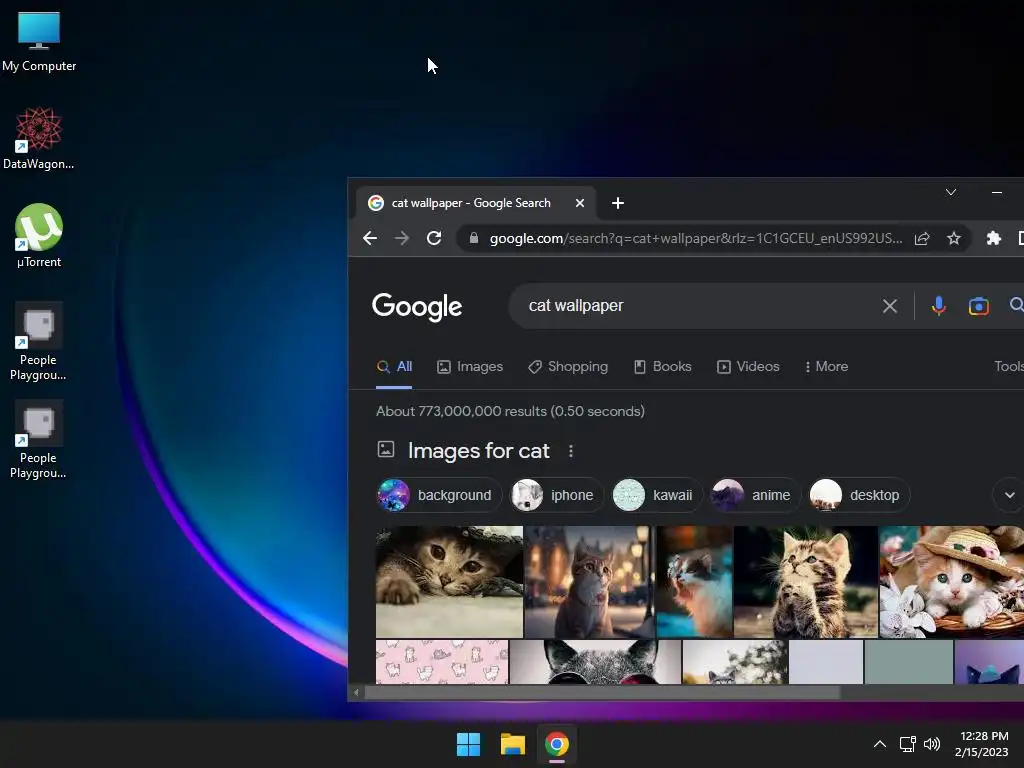
Task: Open the cat on snowy street thumbnail
Action: 590,582
